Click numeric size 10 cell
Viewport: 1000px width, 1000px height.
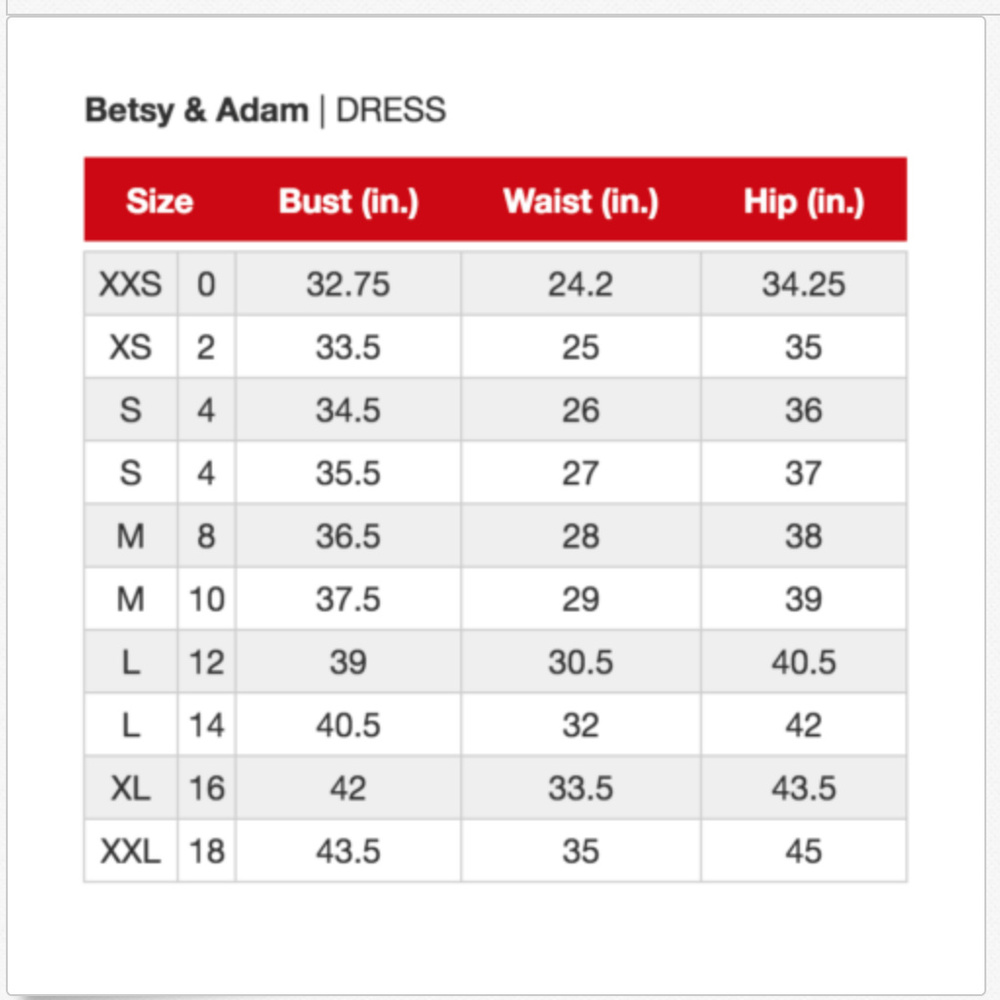(207, 599)
